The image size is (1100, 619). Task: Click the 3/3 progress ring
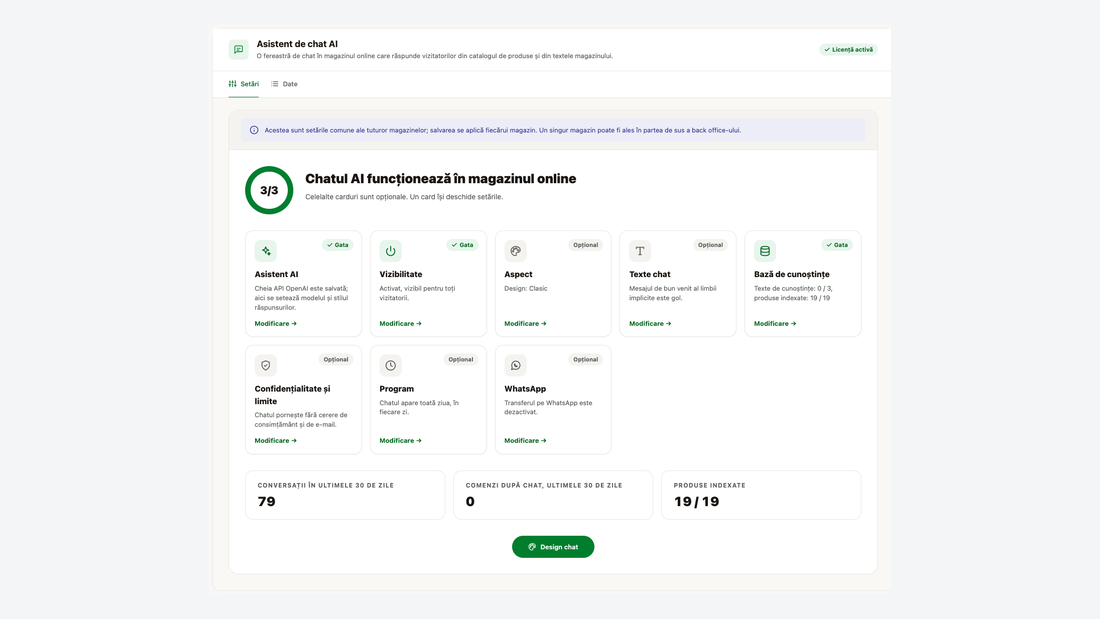[269, 190]
